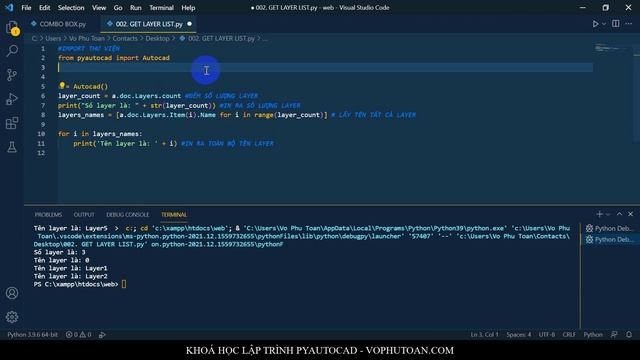This screenshot has width=640, height=360.
Task: Change the Spaces: 4 indentation setting
Action: 518,335
